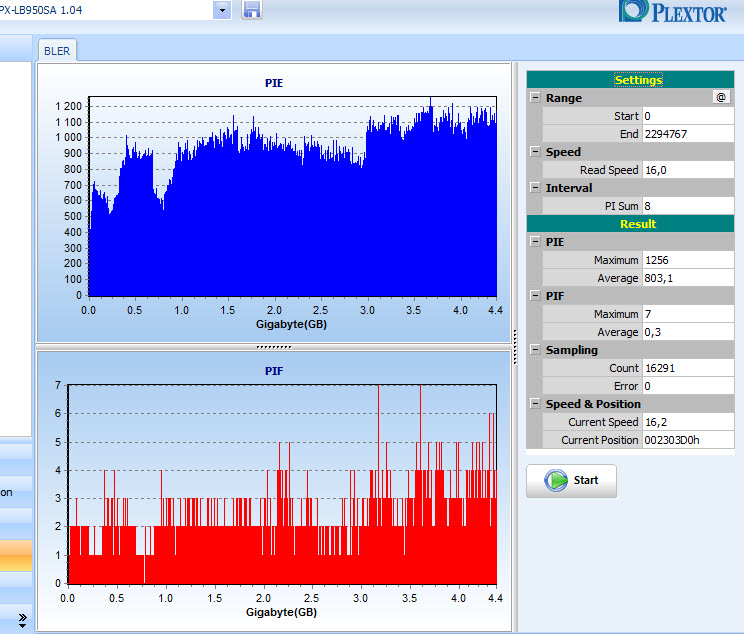This screenshot has width=744, height=634.
Task: Select PIE Maximum value 1256
Action: click(688, 260)
